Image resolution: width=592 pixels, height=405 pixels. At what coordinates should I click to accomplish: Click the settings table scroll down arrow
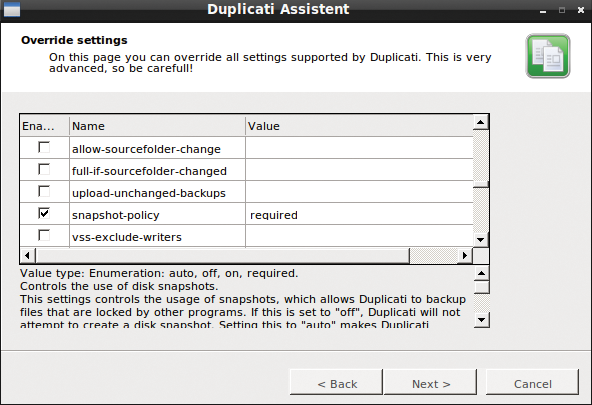[481, 240]
